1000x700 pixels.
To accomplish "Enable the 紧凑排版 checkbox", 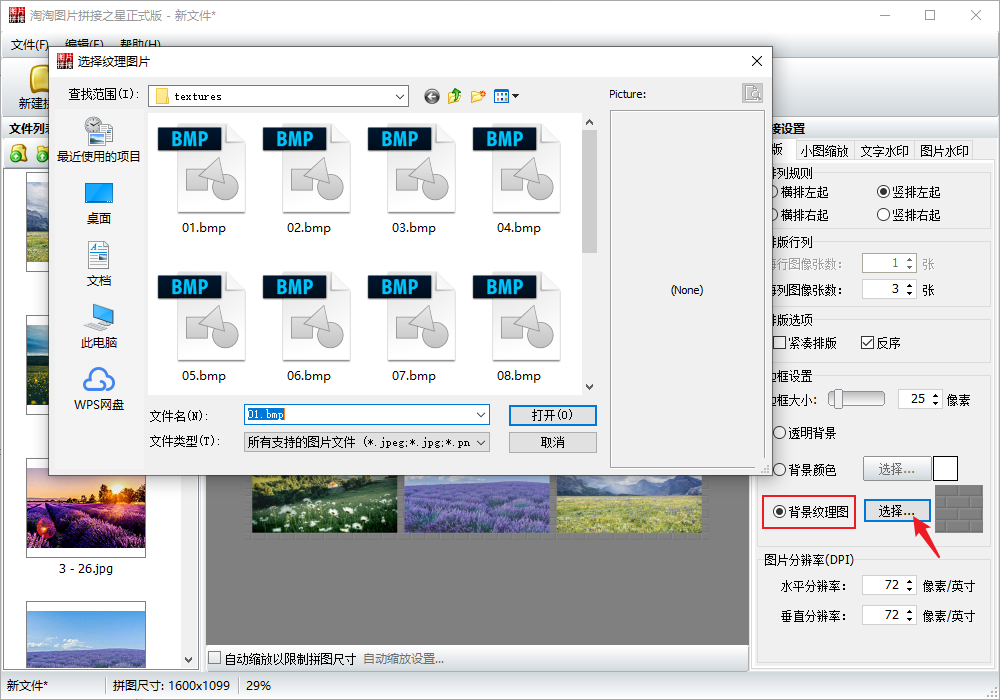I will coord(780,343).
